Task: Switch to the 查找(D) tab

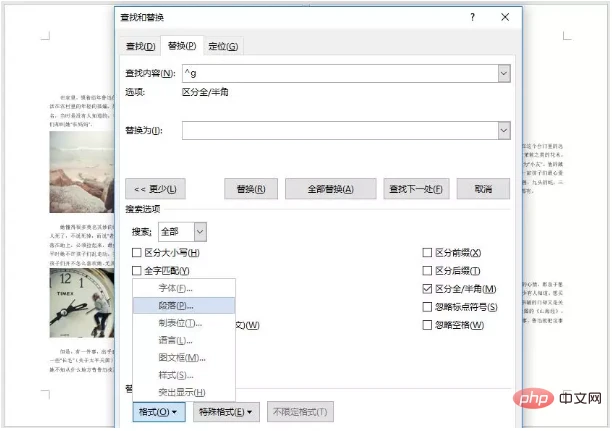Action: [141, 46]
